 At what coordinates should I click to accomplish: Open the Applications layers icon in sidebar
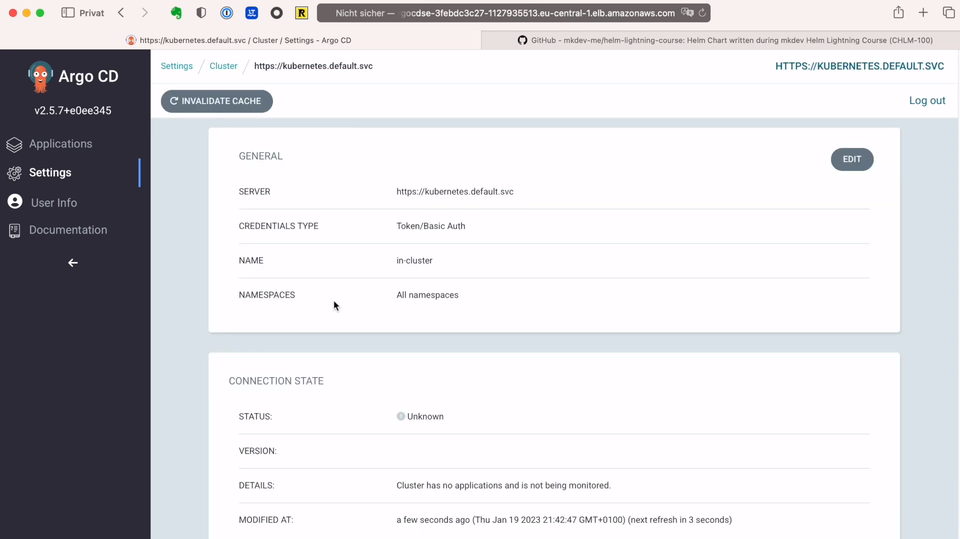(14, 145)
